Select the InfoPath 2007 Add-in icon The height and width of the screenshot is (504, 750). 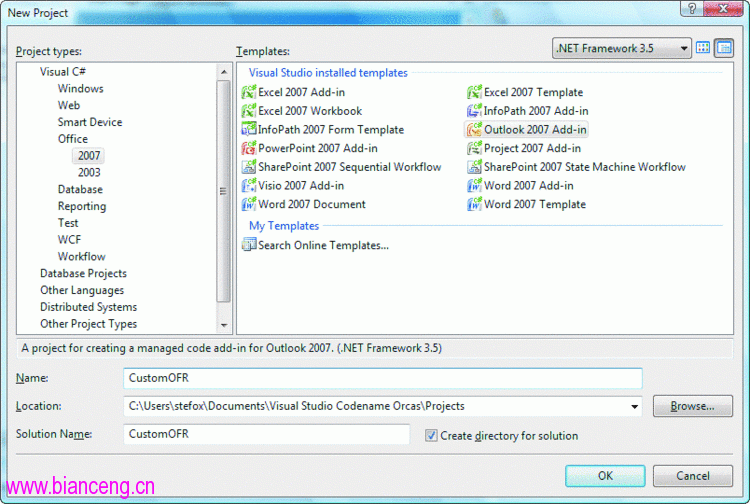tap(474, 110)
